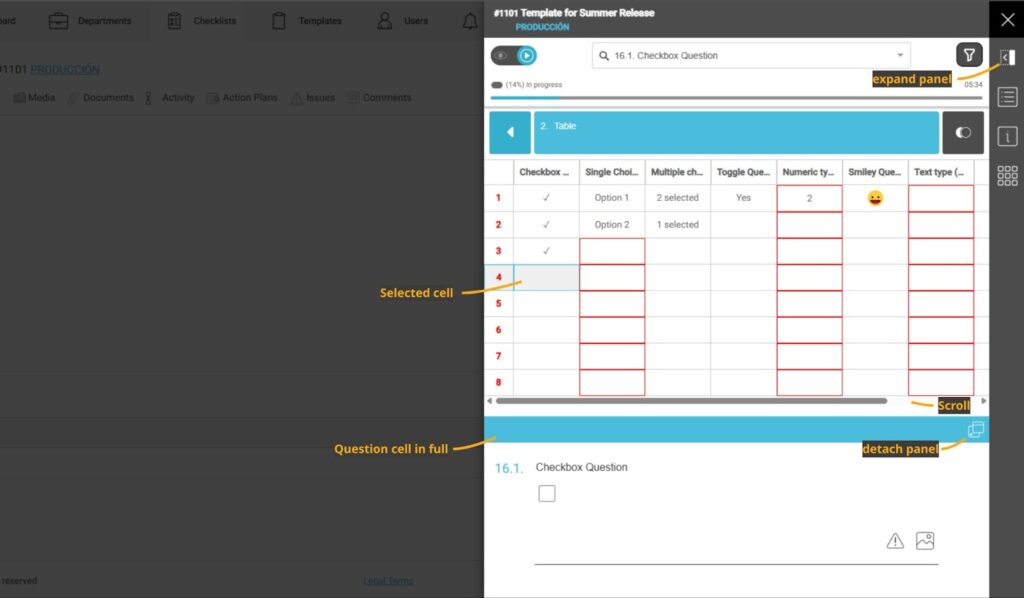Open the PRODUCCIÓN link
This screenshot has height=598, width=1024.
(x=65, y=69)
